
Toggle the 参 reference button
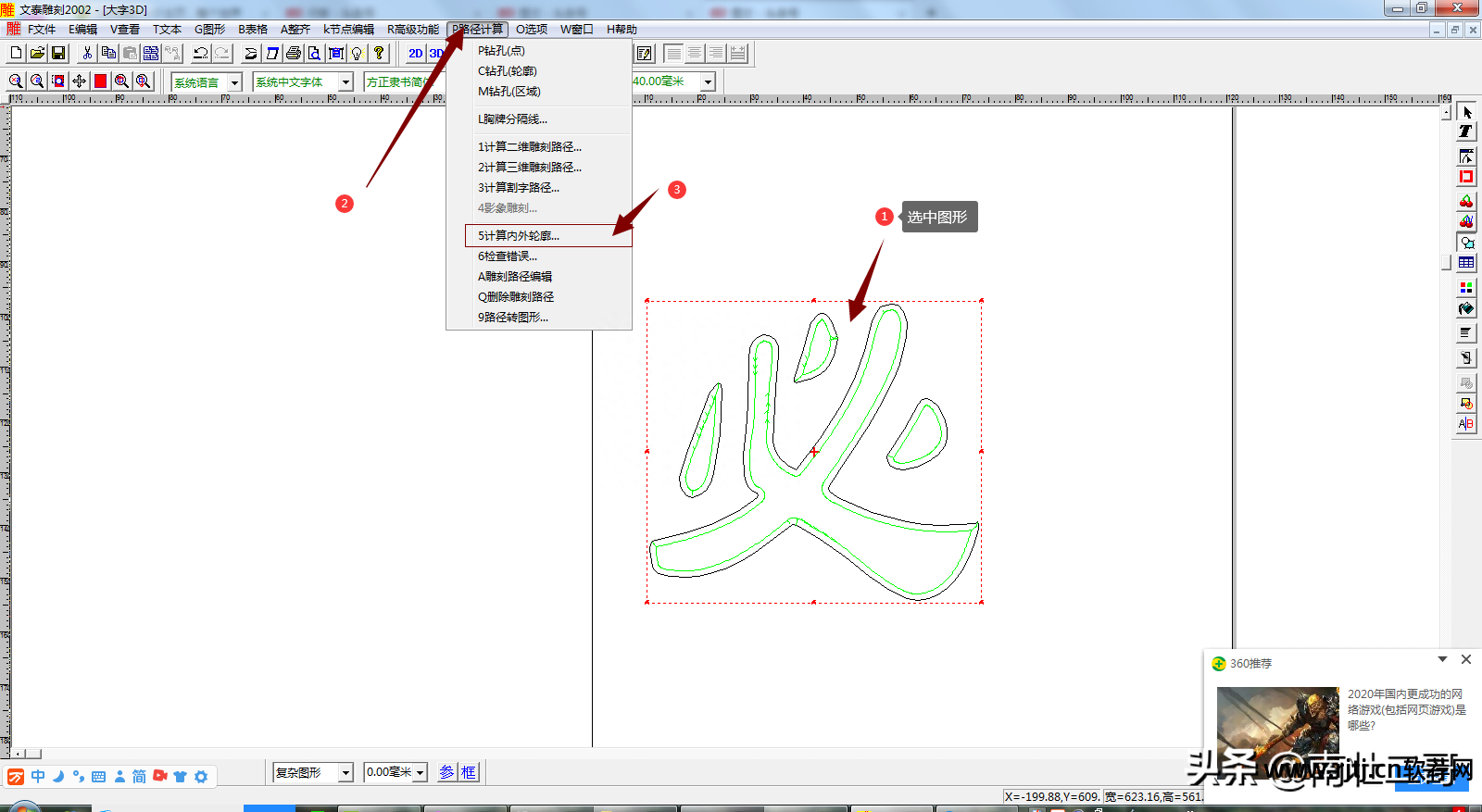click(447, 772)
